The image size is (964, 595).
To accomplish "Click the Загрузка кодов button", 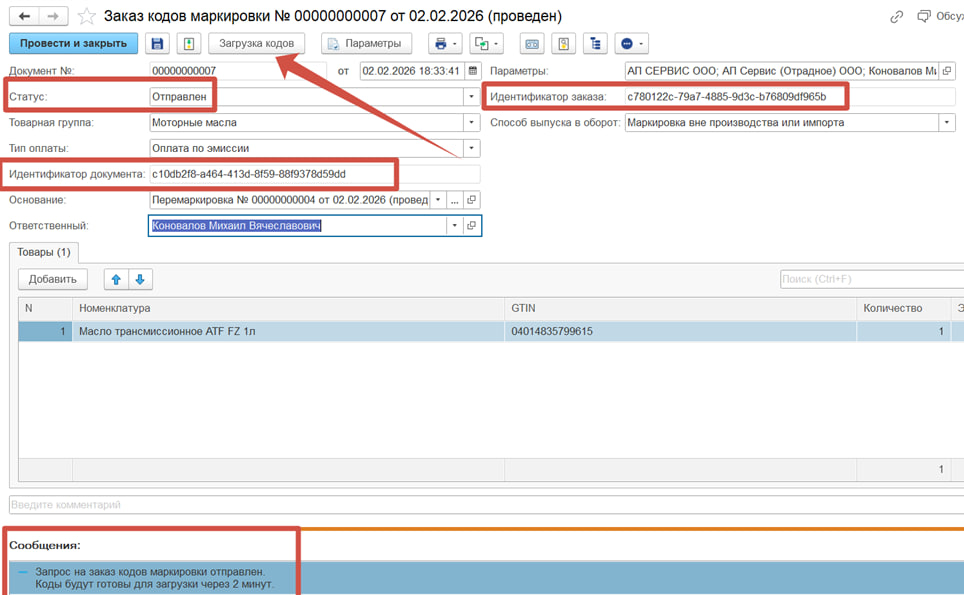I will 257,43.
